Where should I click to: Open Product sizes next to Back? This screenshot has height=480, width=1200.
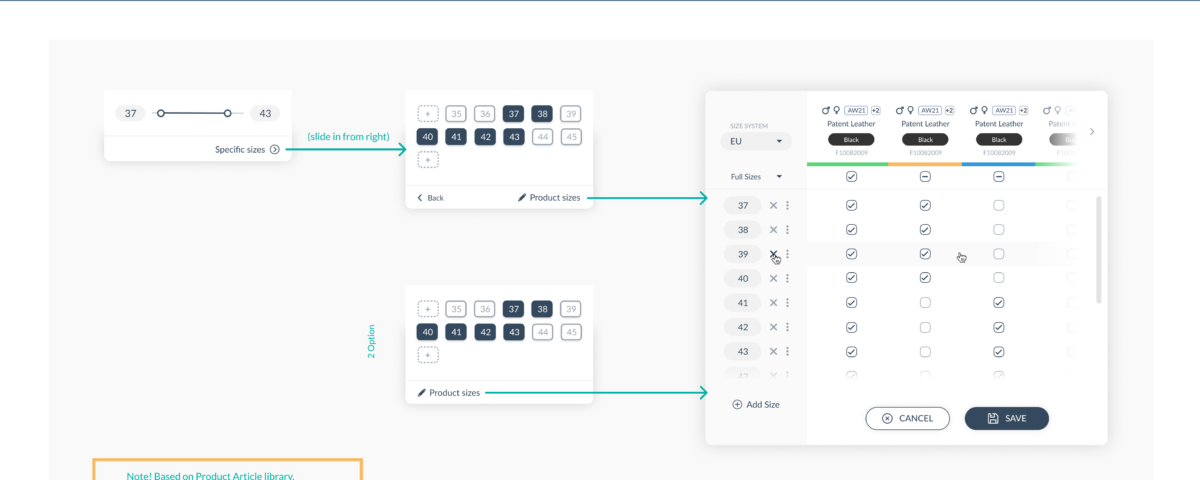click(549, 198)
